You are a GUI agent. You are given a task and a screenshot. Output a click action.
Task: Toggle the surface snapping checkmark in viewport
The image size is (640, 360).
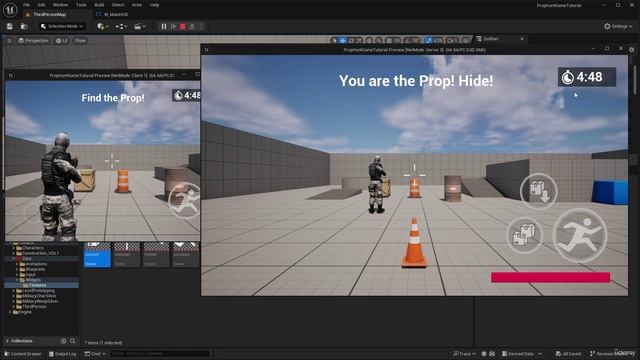[429, 40]
